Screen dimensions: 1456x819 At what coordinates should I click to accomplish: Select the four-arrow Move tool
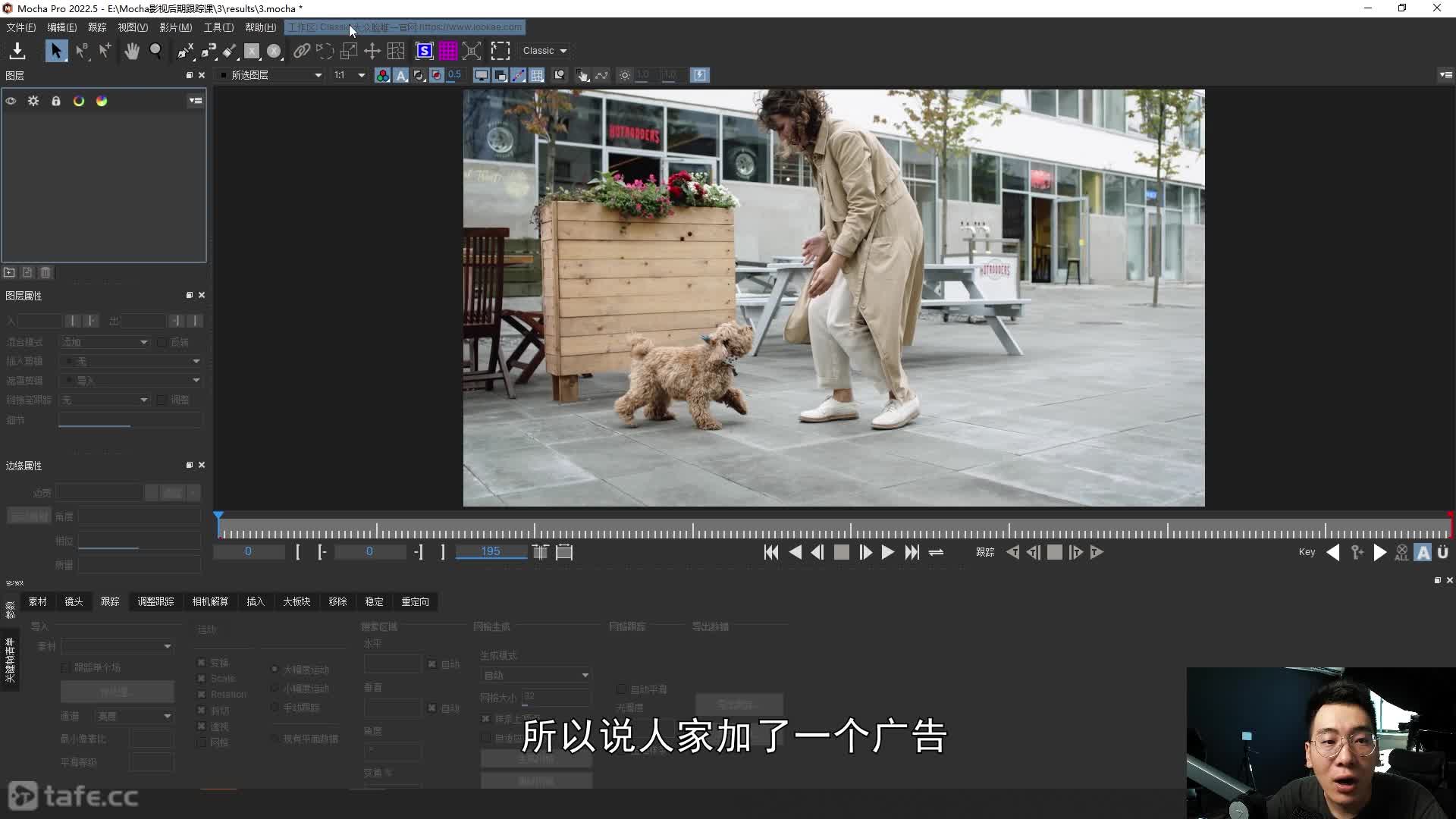click(x=372, y=51)
